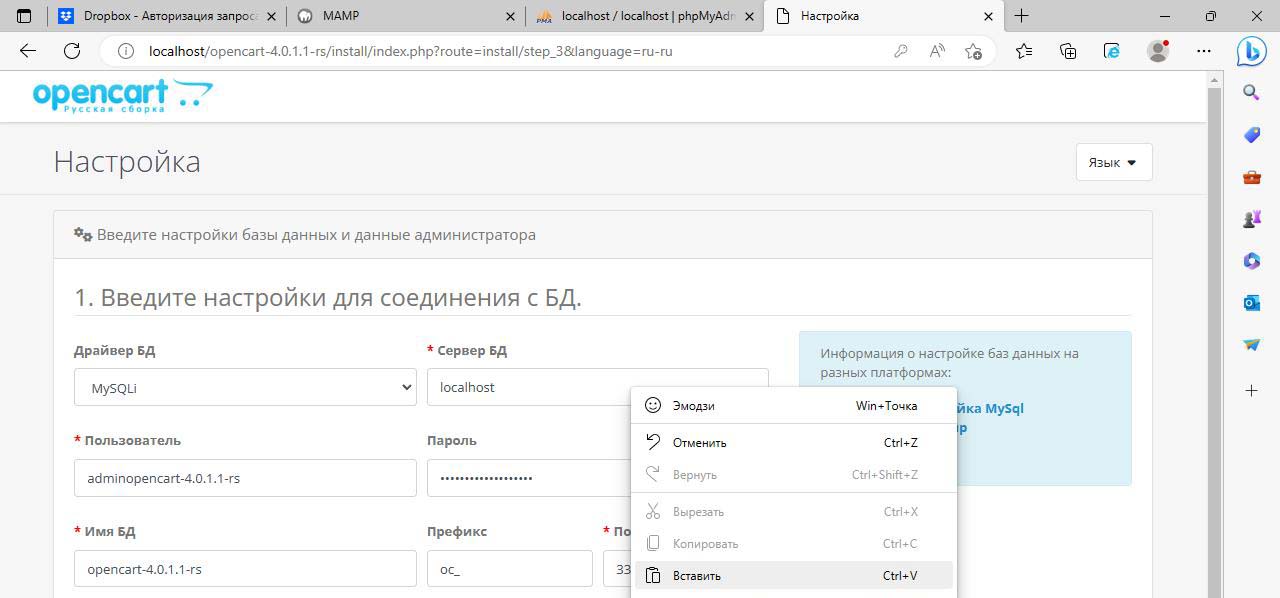
Task: Open the browser profile avatar
Action: 1158,51
